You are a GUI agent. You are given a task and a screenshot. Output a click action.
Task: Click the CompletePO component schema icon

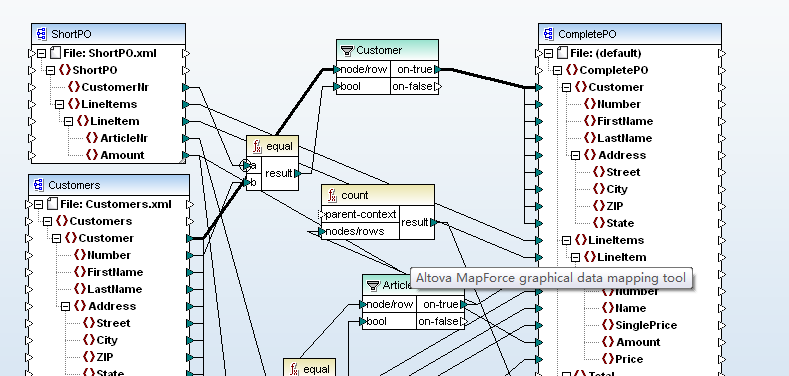coord(548,34)
